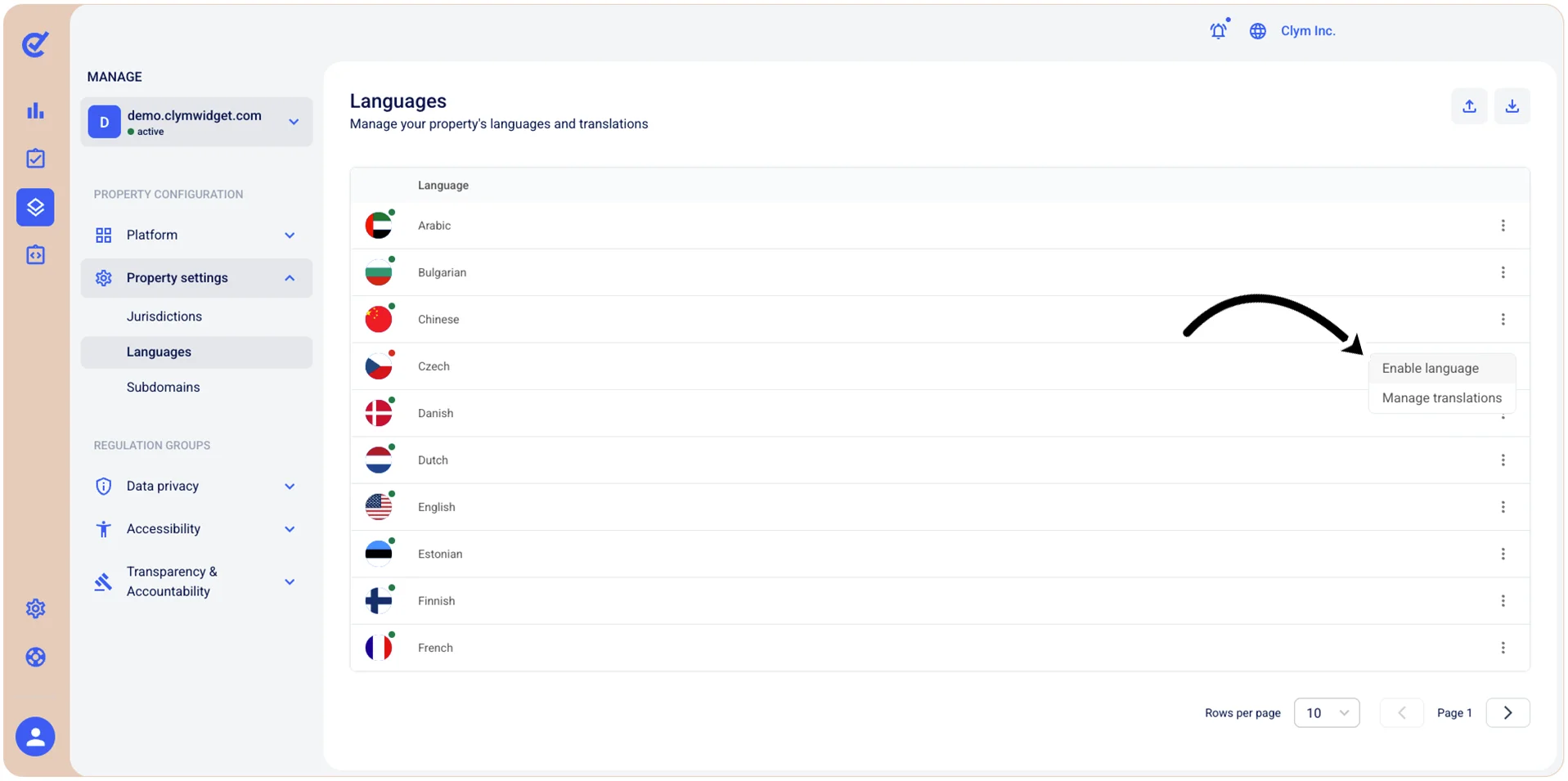Viewport: 1568px width, 781px height.
Task: Open the code embed sidebar icon
Action: (35, 255)
